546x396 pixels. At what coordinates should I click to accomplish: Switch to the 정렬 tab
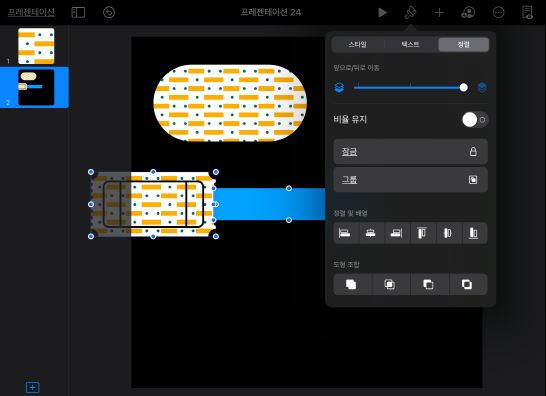(x=463, y=45)
